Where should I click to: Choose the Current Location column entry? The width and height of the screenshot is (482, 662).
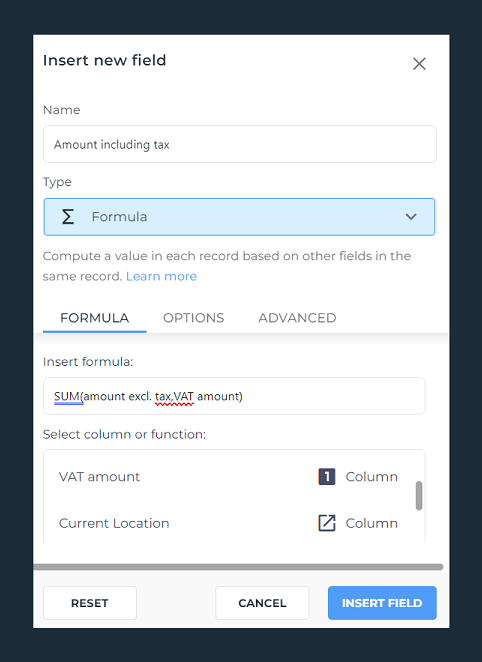pos(228,523)
